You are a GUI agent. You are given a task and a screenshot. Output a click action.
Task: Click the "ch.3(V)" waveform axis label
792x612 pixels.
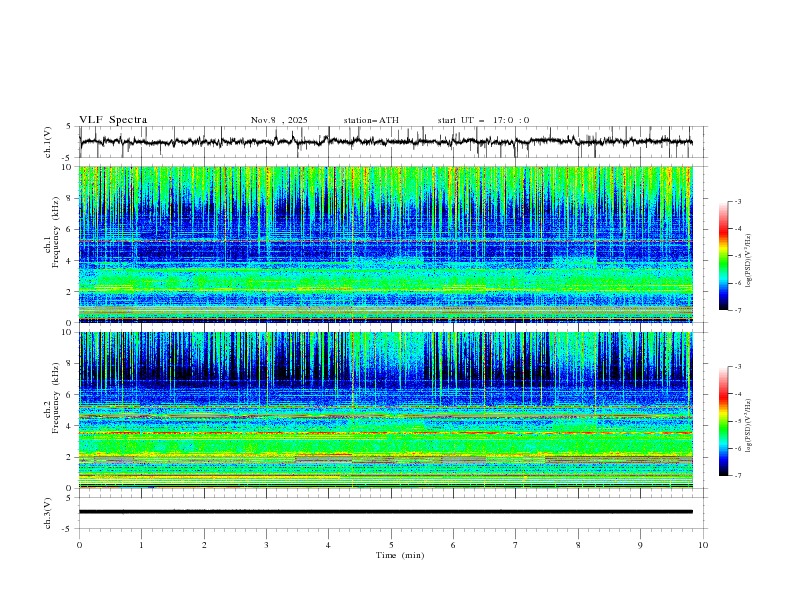[48, 513]
